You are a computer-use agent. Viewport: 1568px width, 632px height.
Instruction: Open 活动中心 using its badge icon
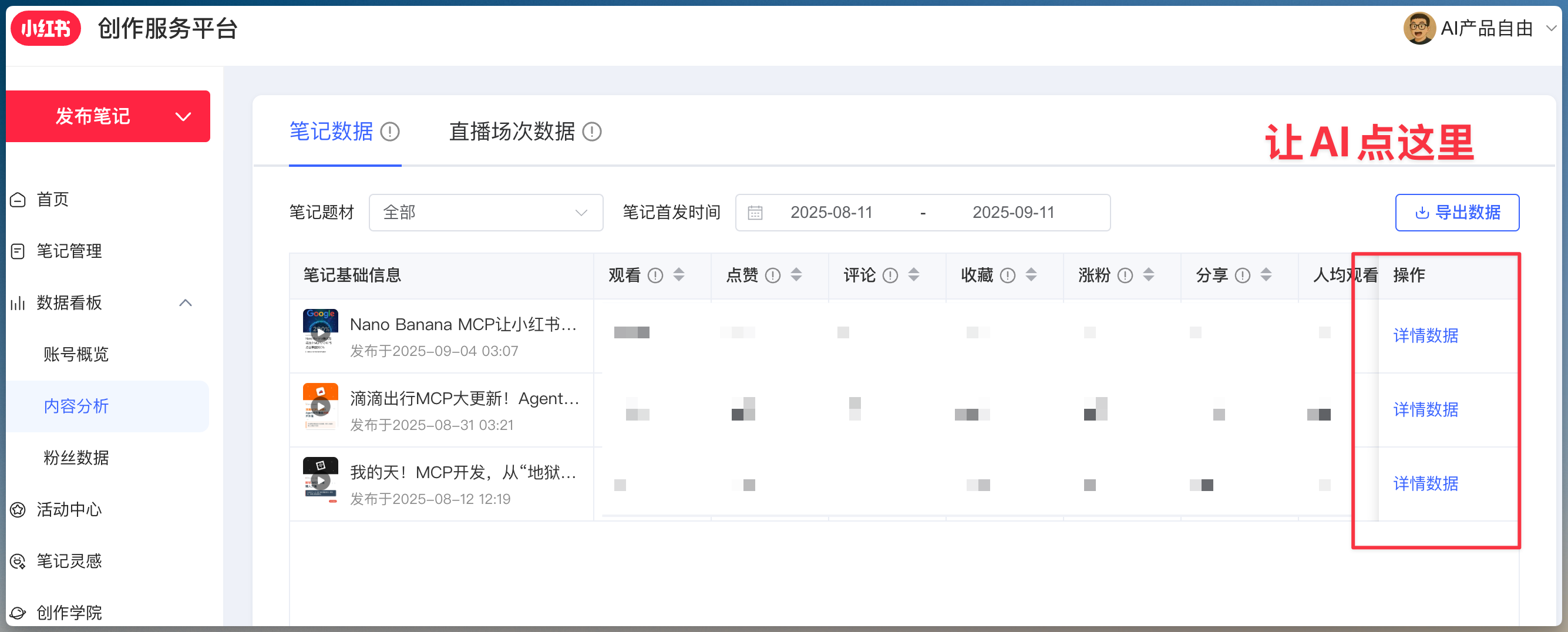tap(18, 510)
